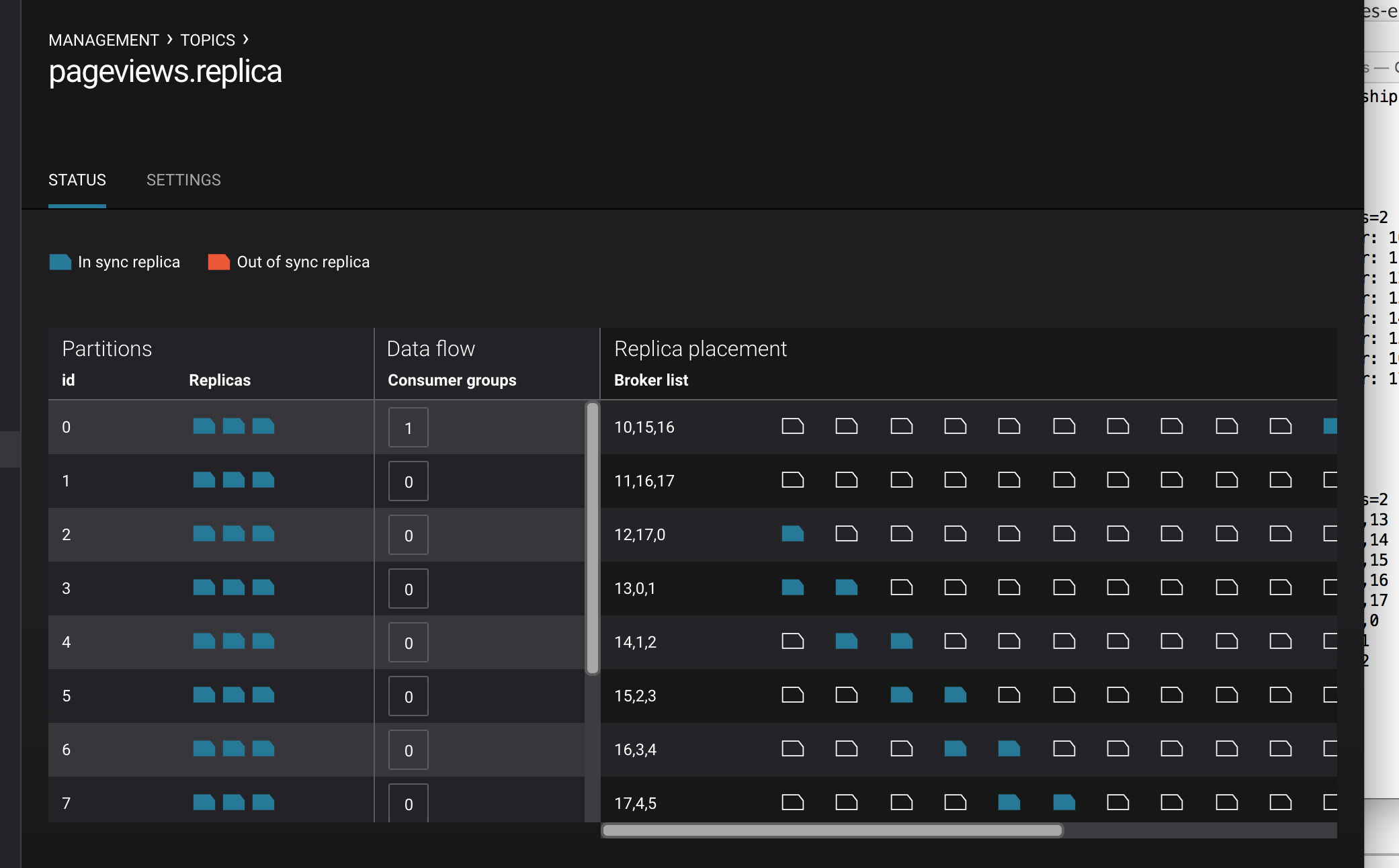1399x868 pixels.
Task: Click first empty broker icon in row 10,15,16
Action: [x=793, y=426]
